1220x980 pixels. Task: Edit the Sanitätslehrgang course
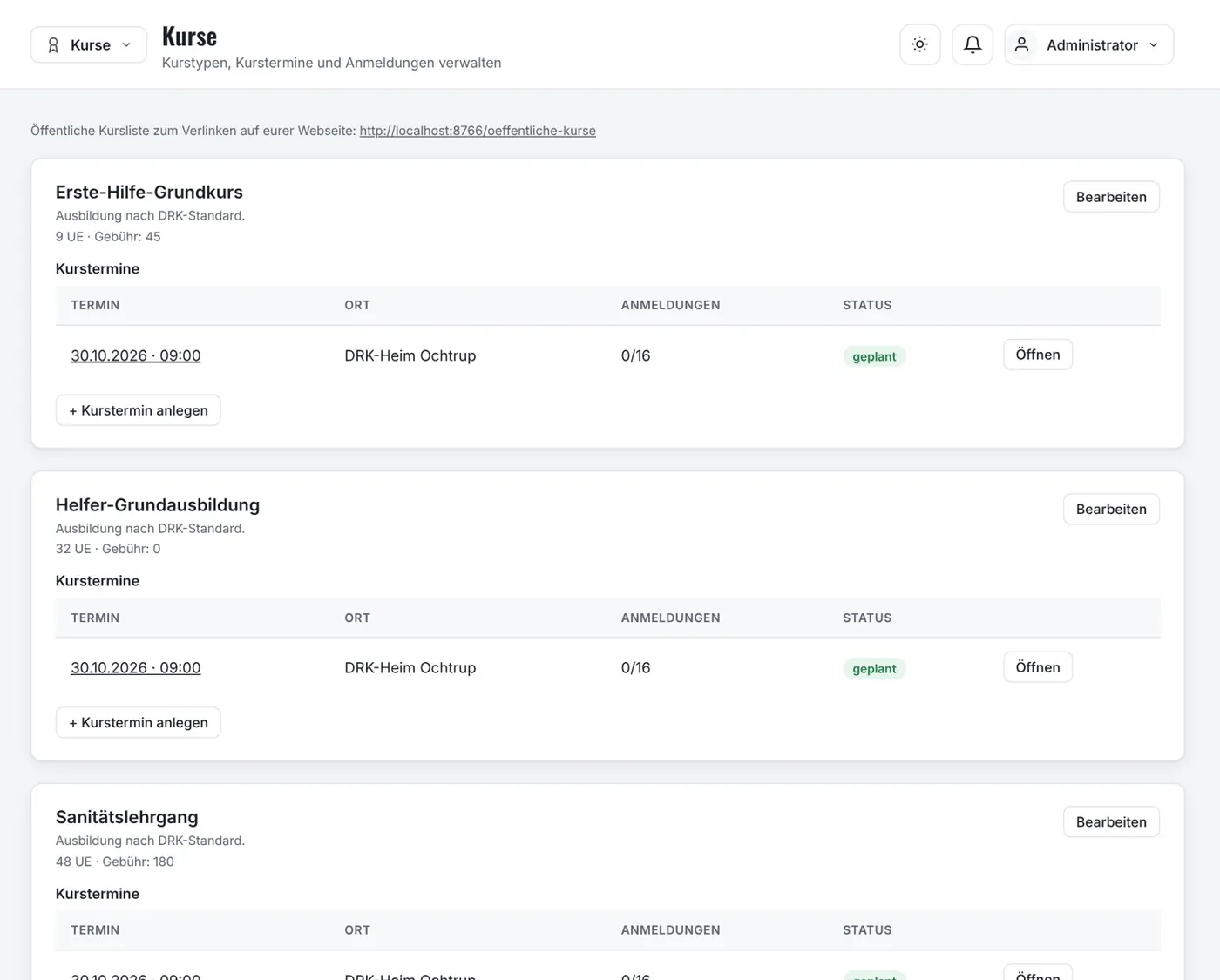pos(1111,821)
